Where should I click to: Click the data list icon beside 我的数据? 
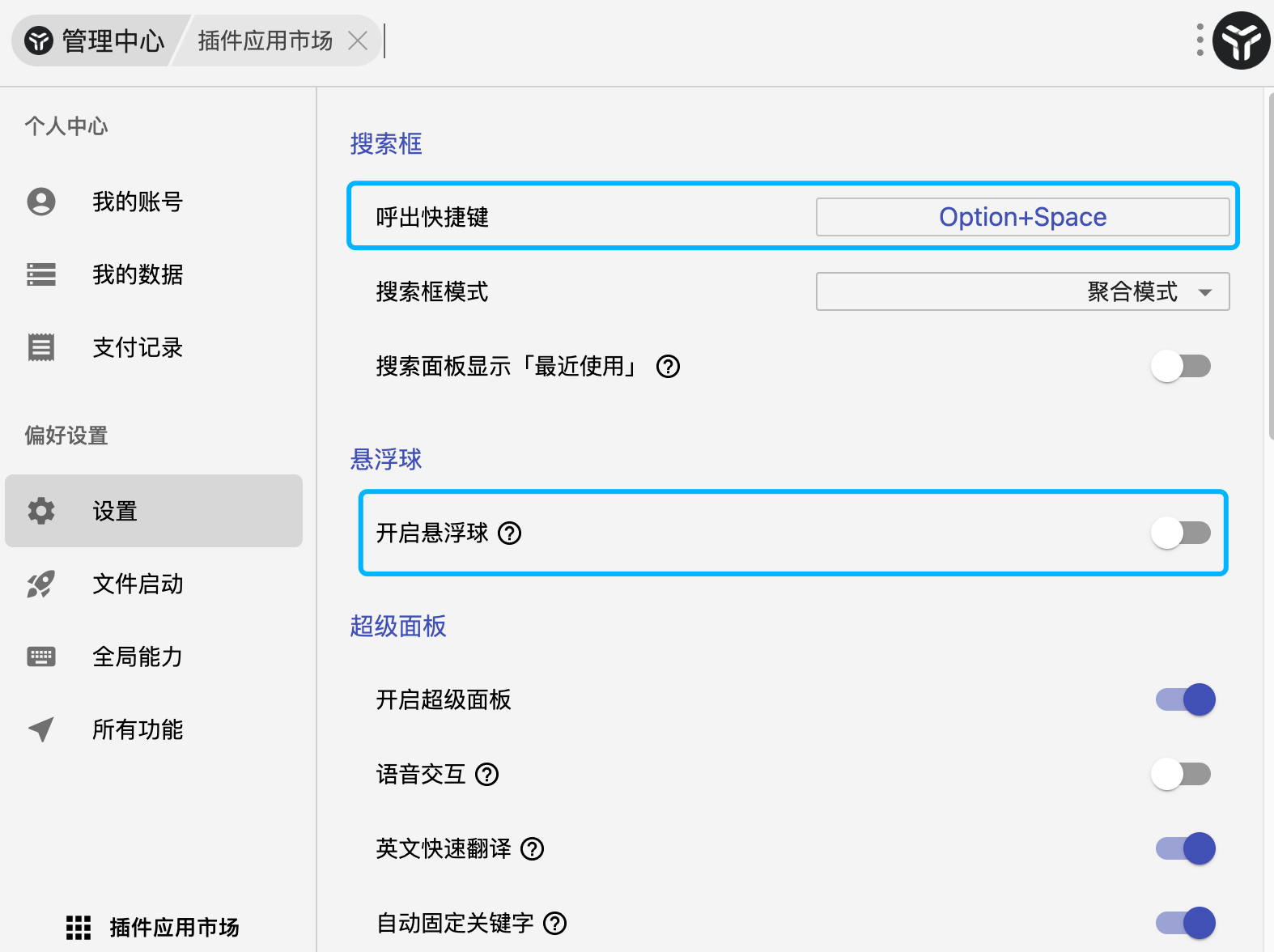click(x=41, y=274)
